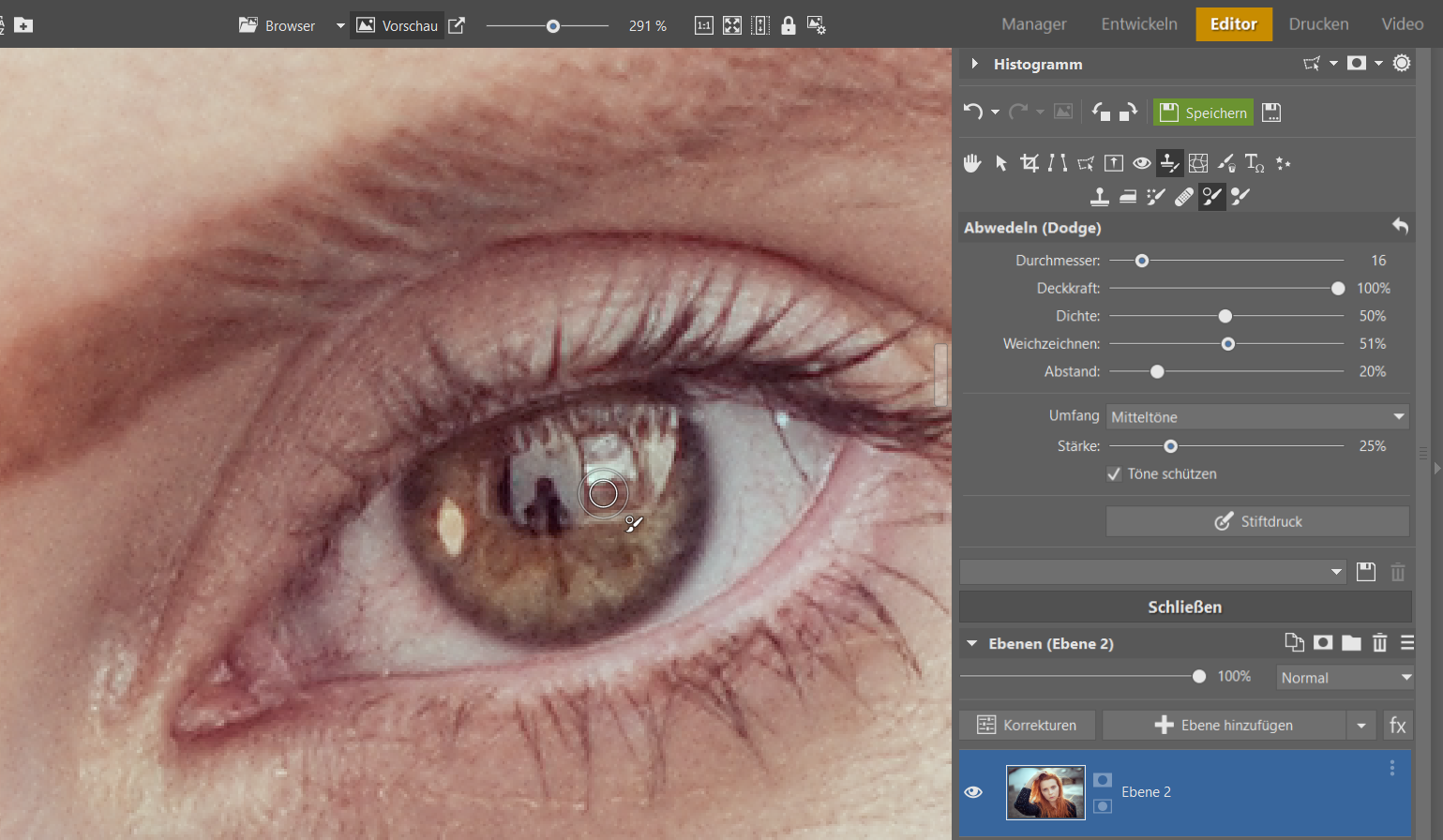Create a layer group folder
Viewport: 1443px width, 840px height.
coord(1351,642)
